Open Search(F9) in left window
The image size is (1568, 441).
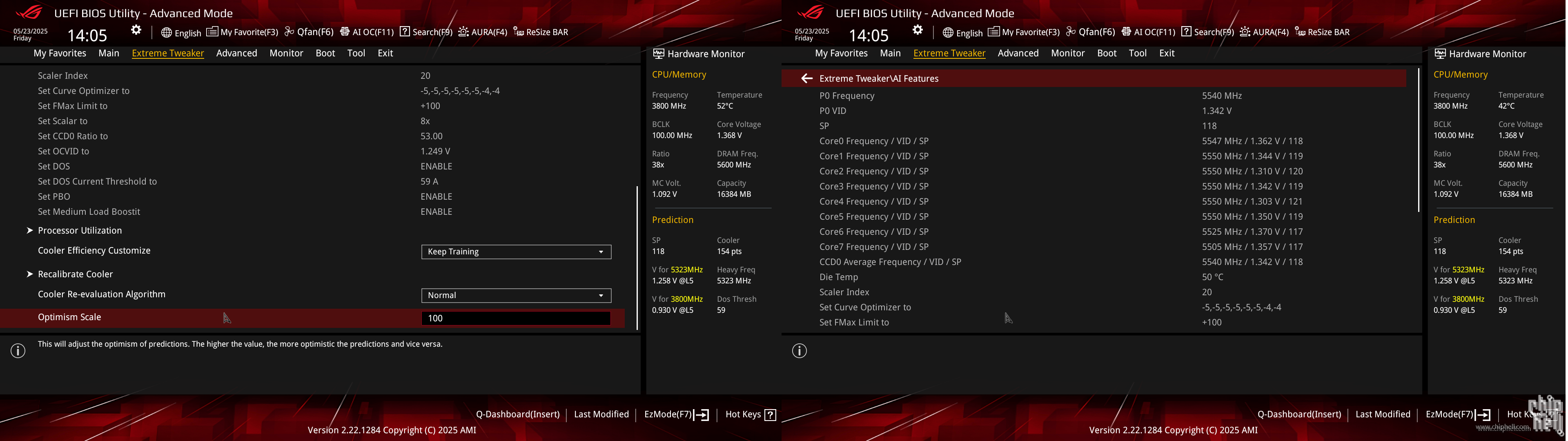tap(426, 32)
